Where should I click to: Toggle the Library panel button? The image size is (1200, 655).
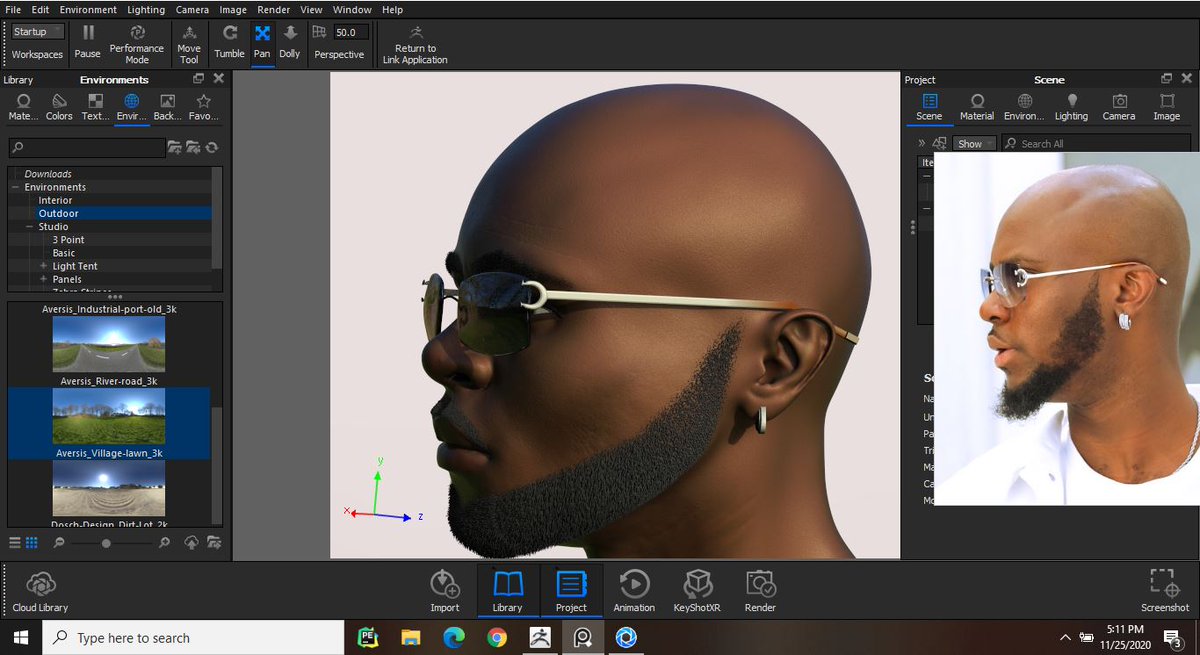coord(508,591)
